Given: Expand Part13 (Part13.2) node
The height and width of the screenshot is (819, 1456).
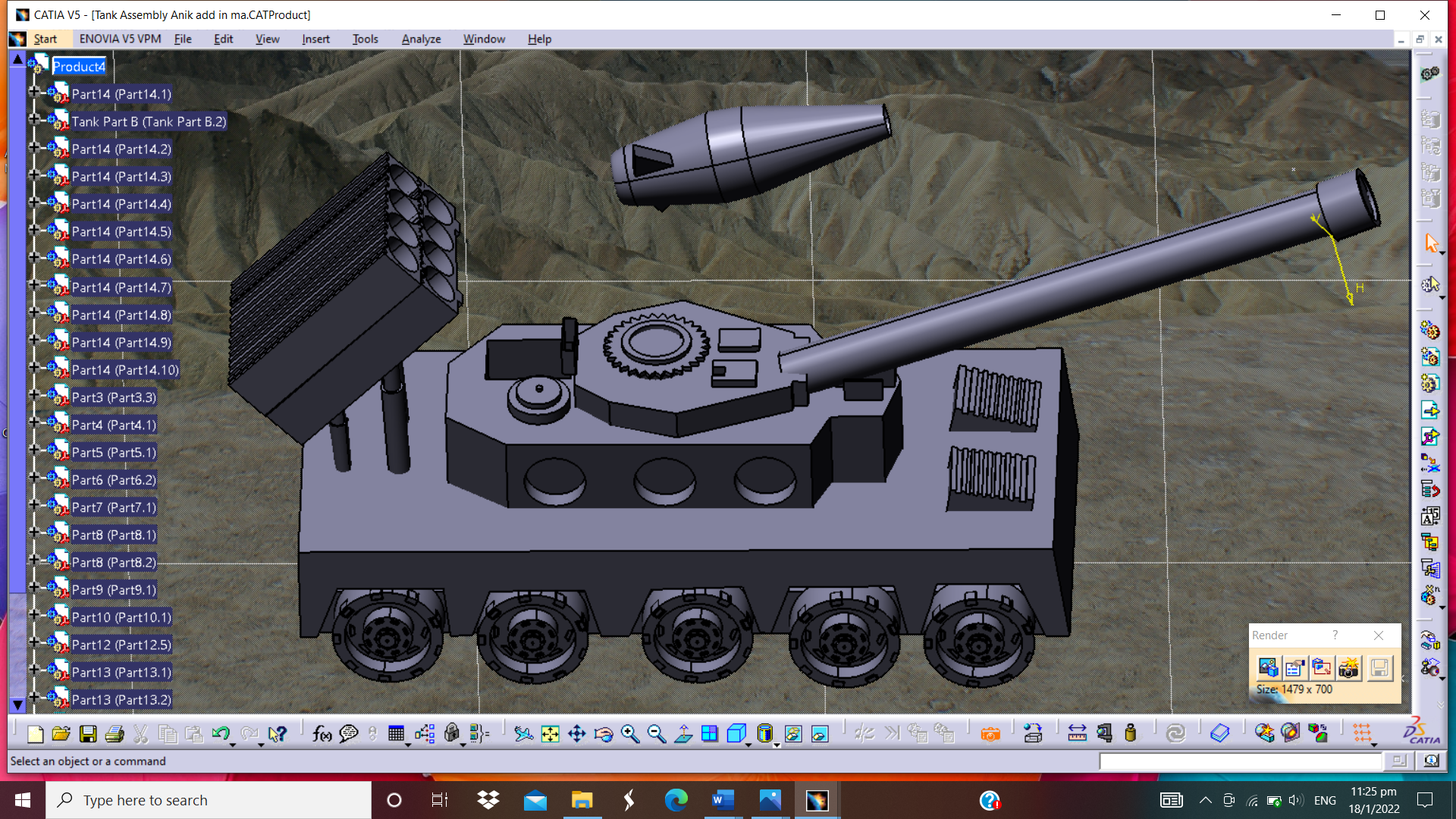Looking at the screenshot, I should 33,697.
